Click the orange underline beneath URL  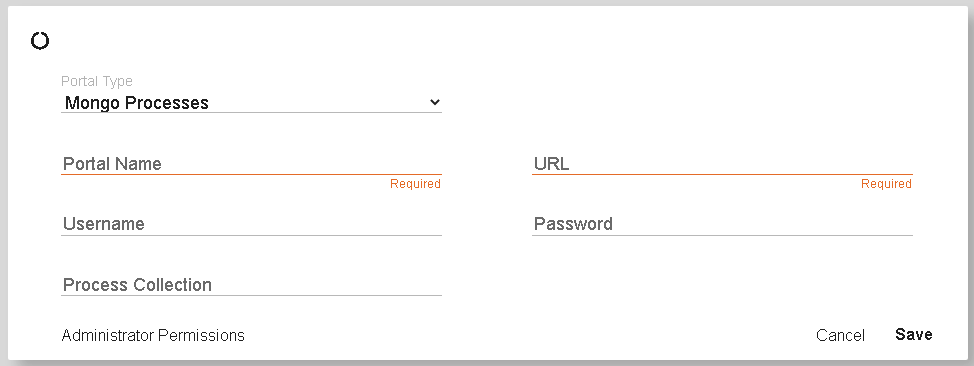(x=722, y=175)
